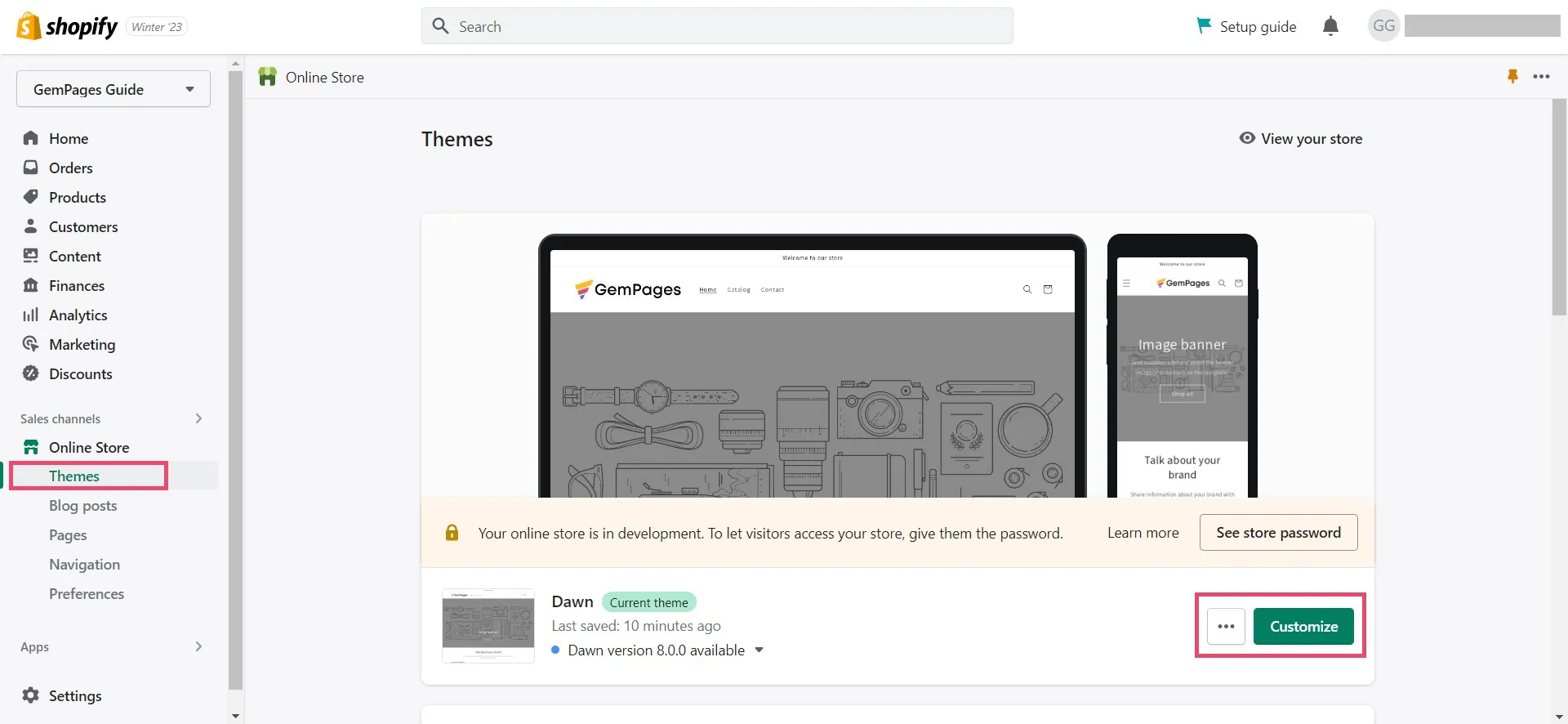The height and width of the screenshot is (724, 1568).
Task: Click the Settings gear icon
Action: 31,695
